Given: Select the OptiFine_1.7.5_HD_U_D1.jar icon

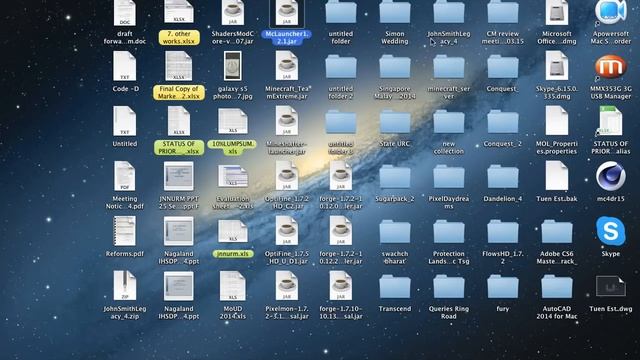Looking at the screenshot, I should (x=287, y=231).
